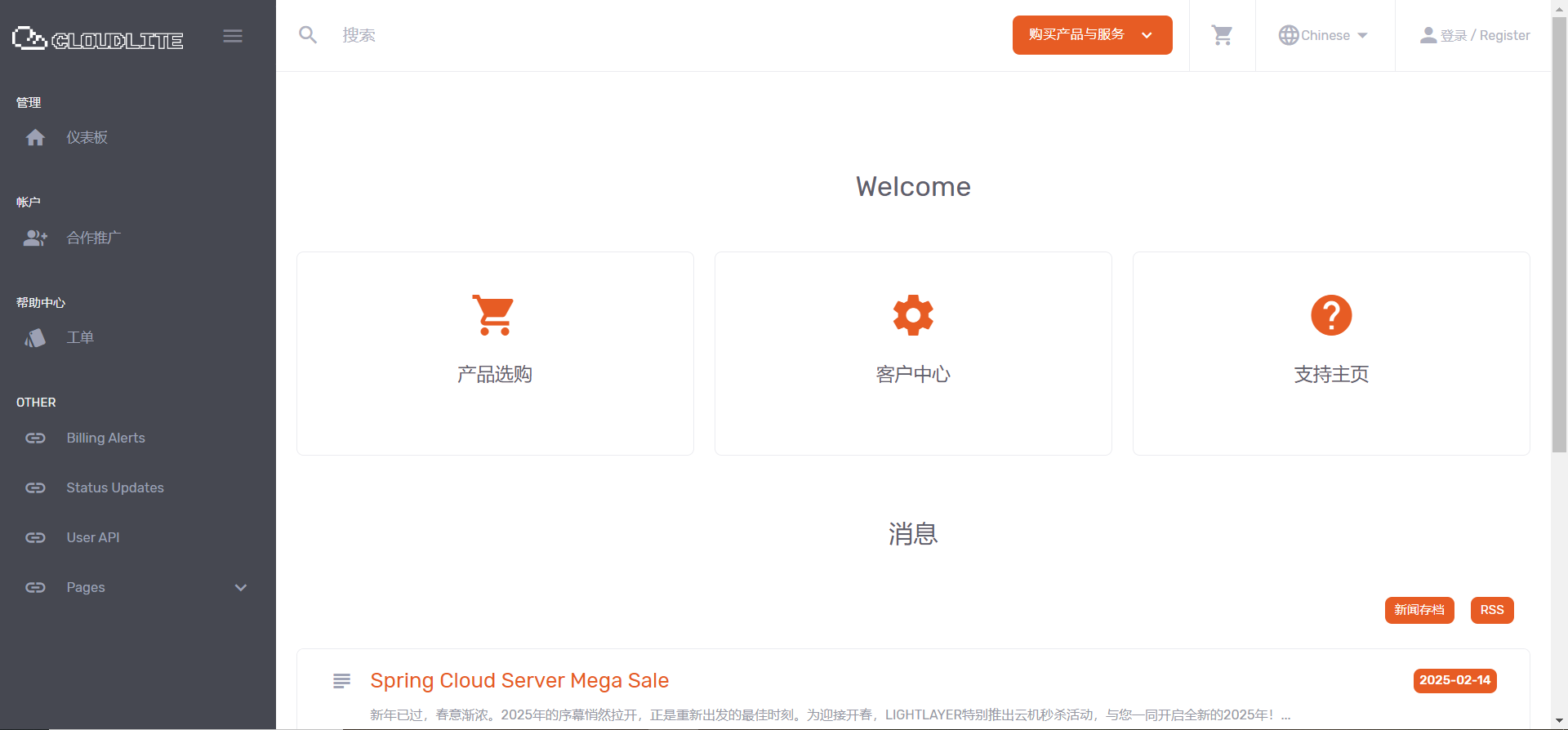Screen dimensions: 1568x730
Task: Click the Pages link icon
Action: point(35,588)
